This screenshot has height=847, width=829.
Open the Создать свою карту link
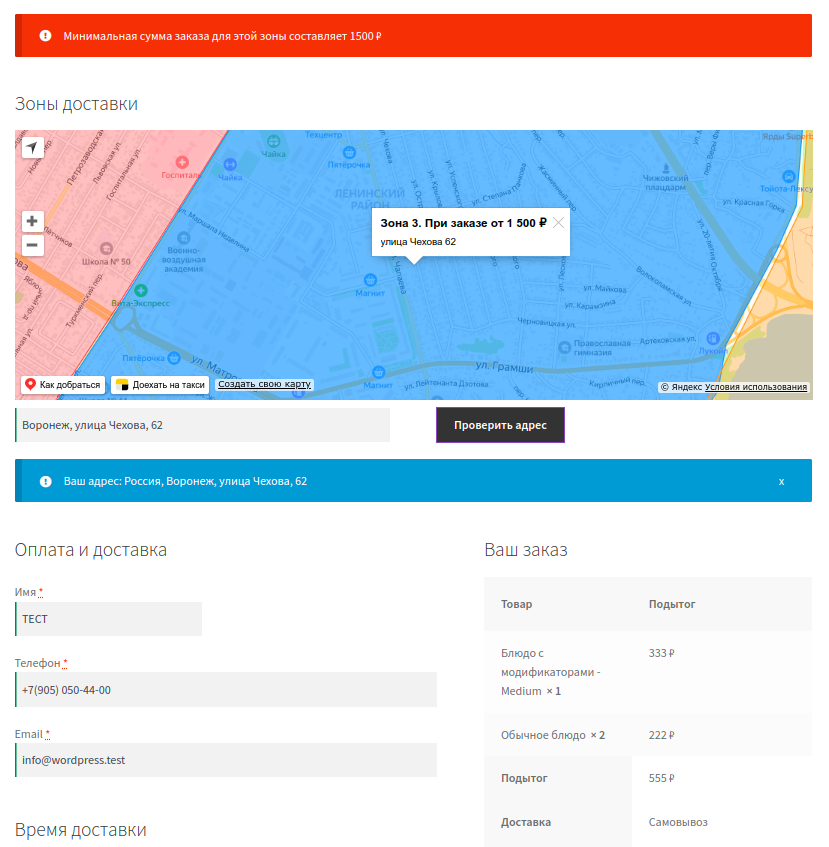click(x=265, y=384)
